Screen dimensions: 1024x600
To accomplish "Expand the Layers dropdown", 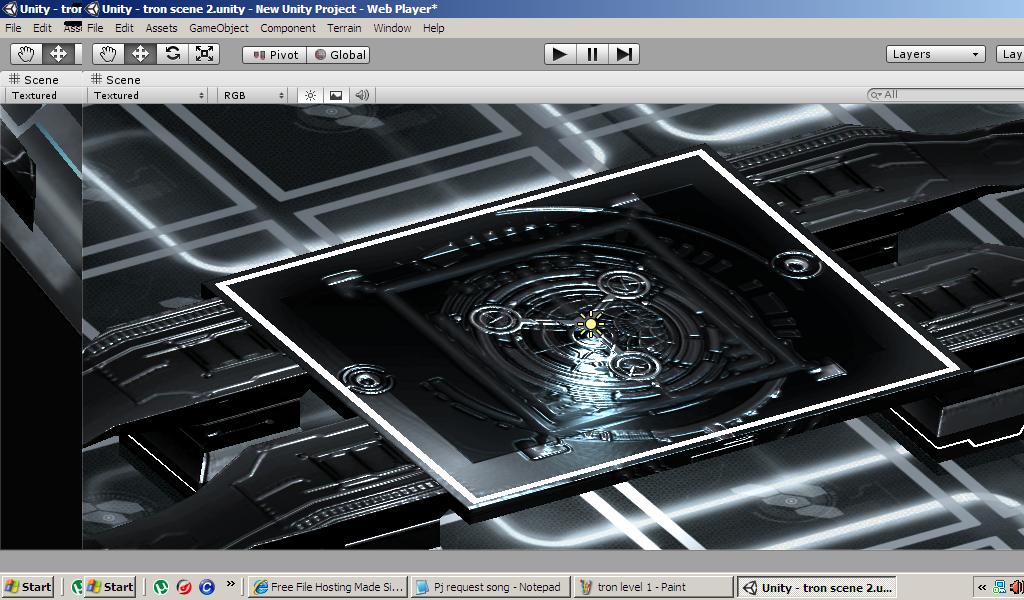I will tap(936, 54).
